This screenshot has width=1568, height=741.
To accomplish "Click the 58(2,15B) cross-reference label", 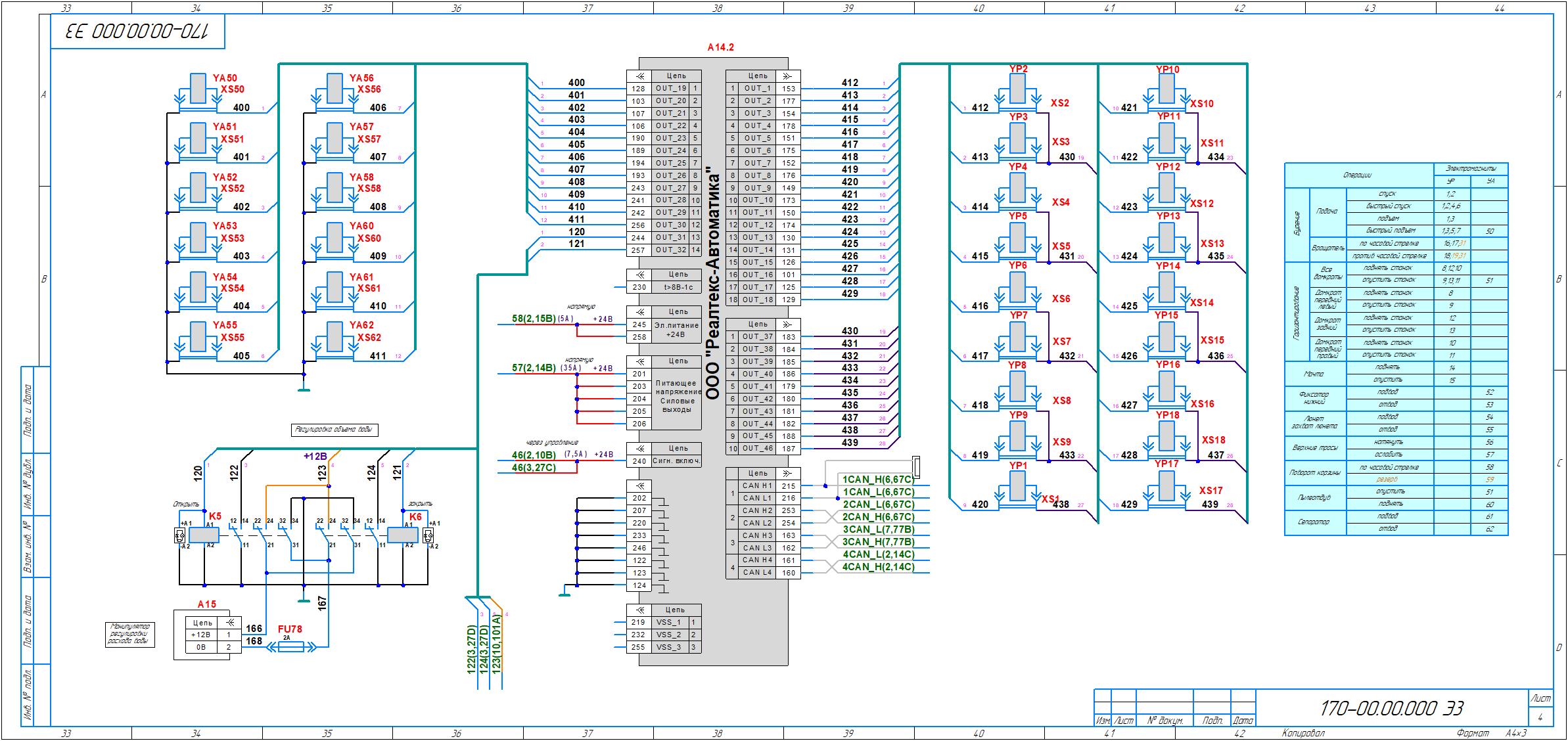I will pyautogui.click(x=534, y=319).
